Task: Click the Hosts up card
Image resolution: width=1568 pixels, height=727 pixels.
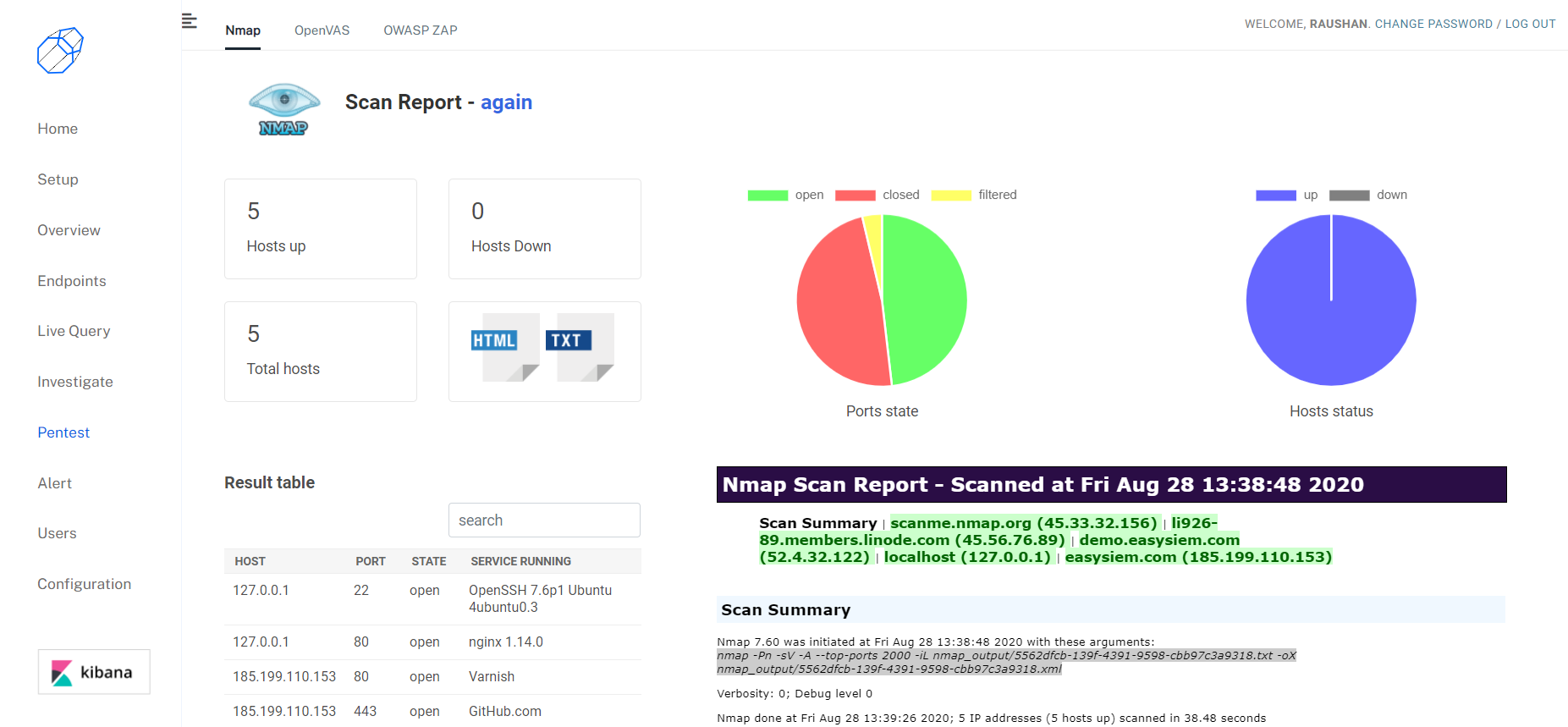Action: [x=321, y=229]
